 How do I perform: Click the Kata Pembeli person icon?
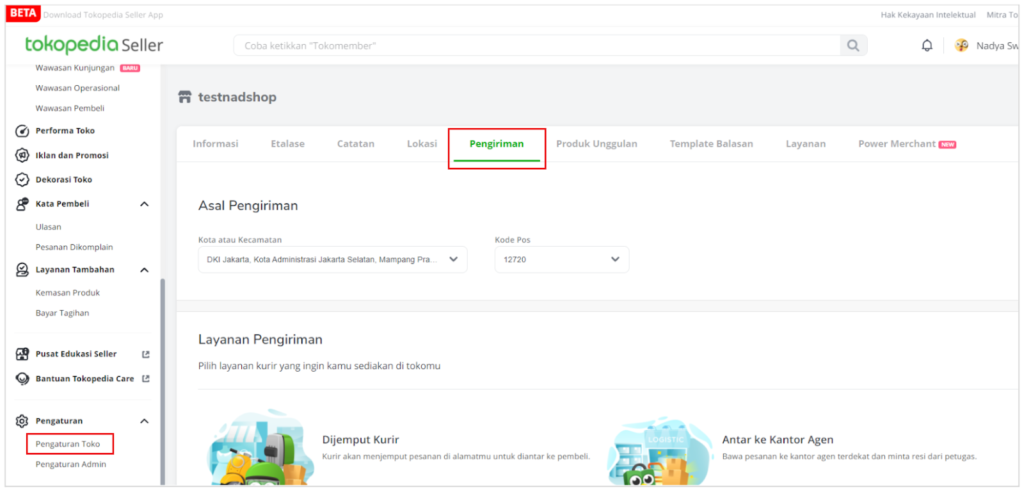pos(22,204)
